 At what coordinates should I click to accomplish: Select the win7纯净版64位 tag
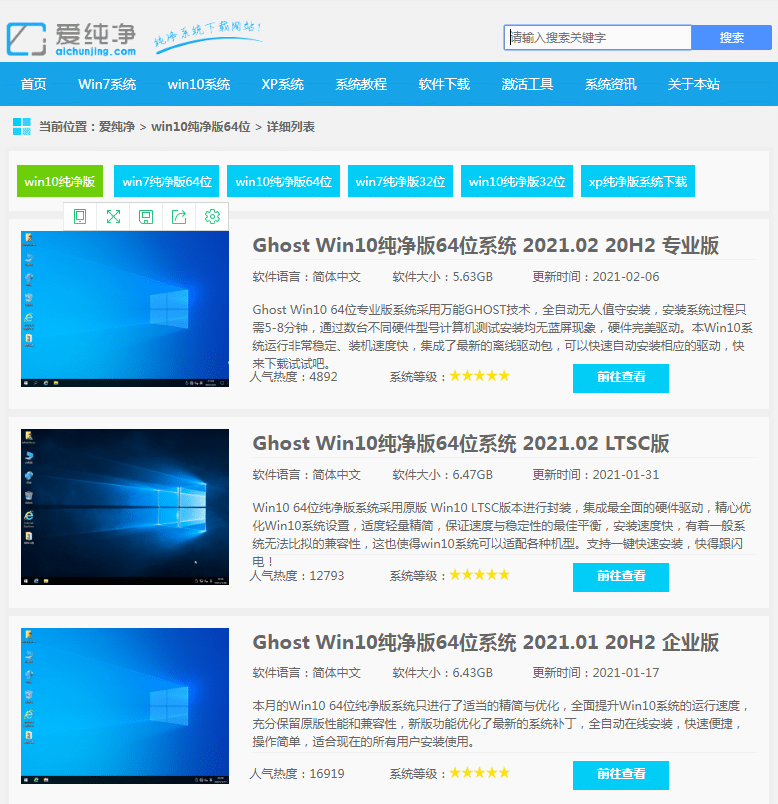coord(167,181)
